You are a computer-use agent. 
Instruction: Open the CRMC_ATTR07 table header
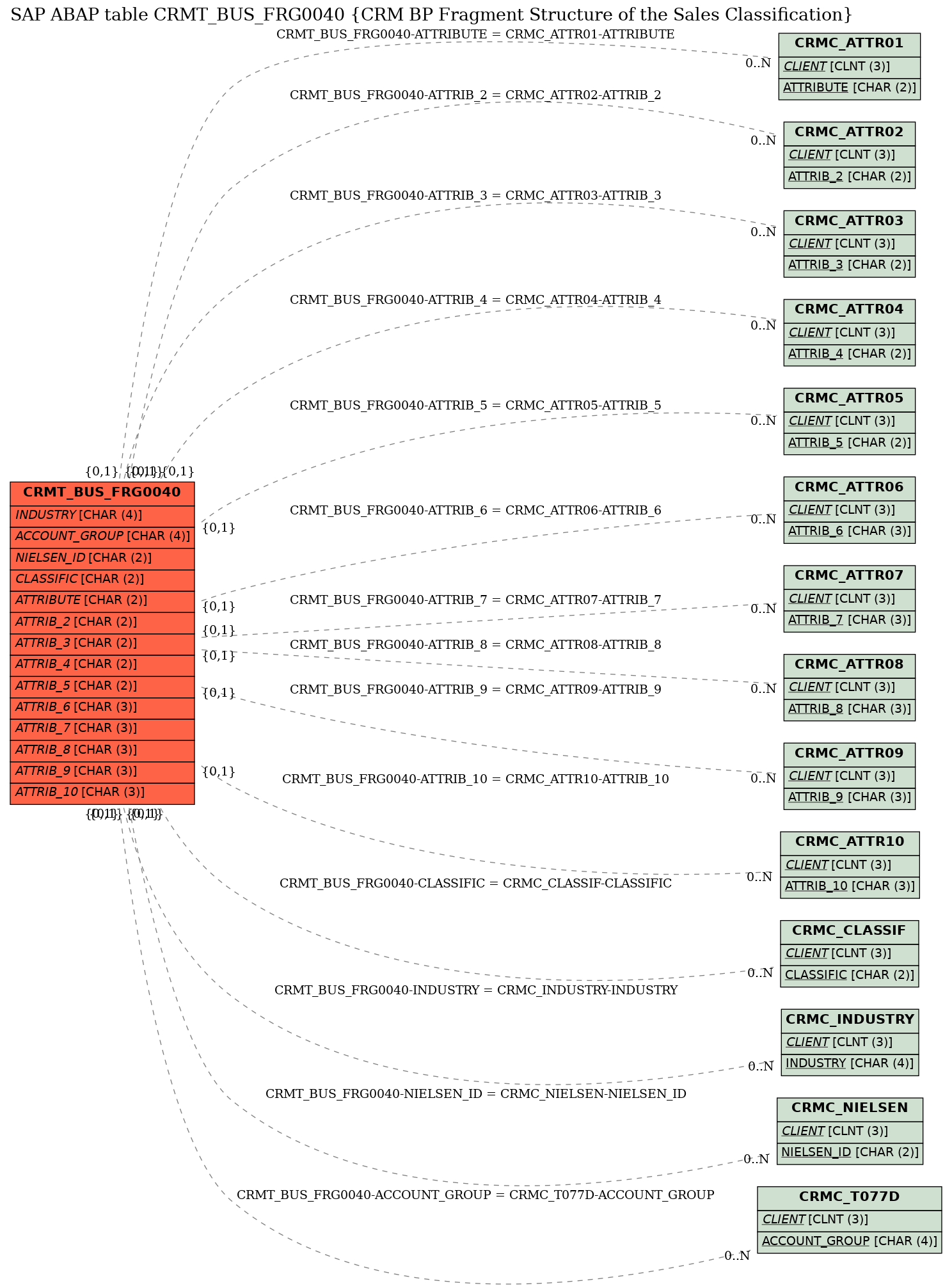tap(849, 576)
